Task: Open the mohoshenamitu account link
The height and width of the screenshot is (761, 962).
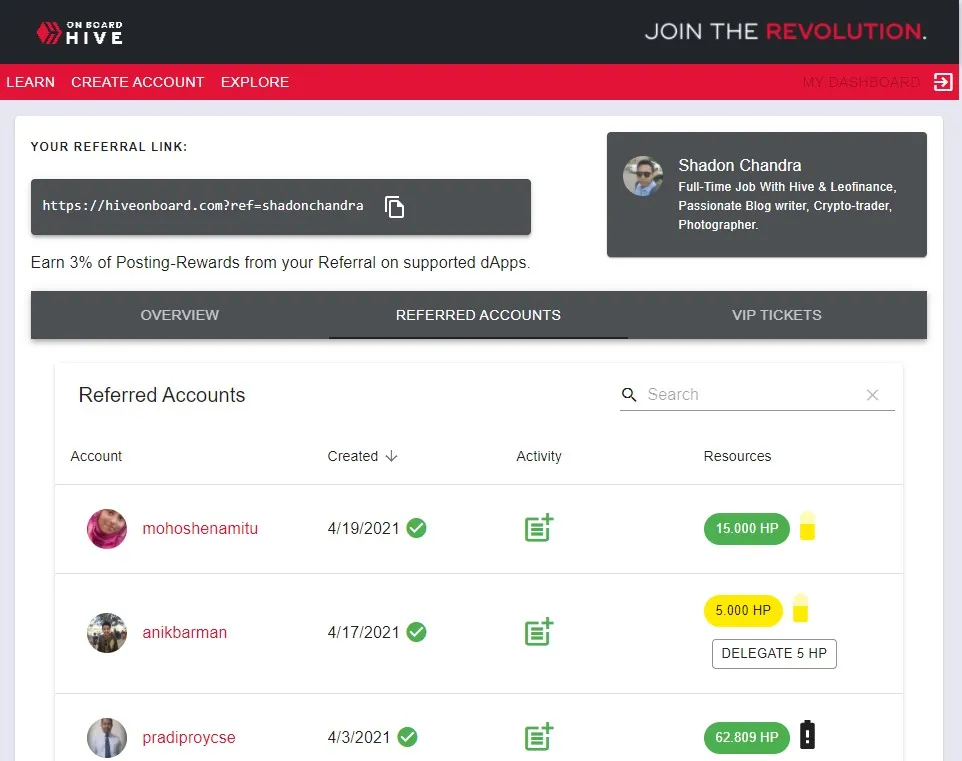Action: (200, 528)
